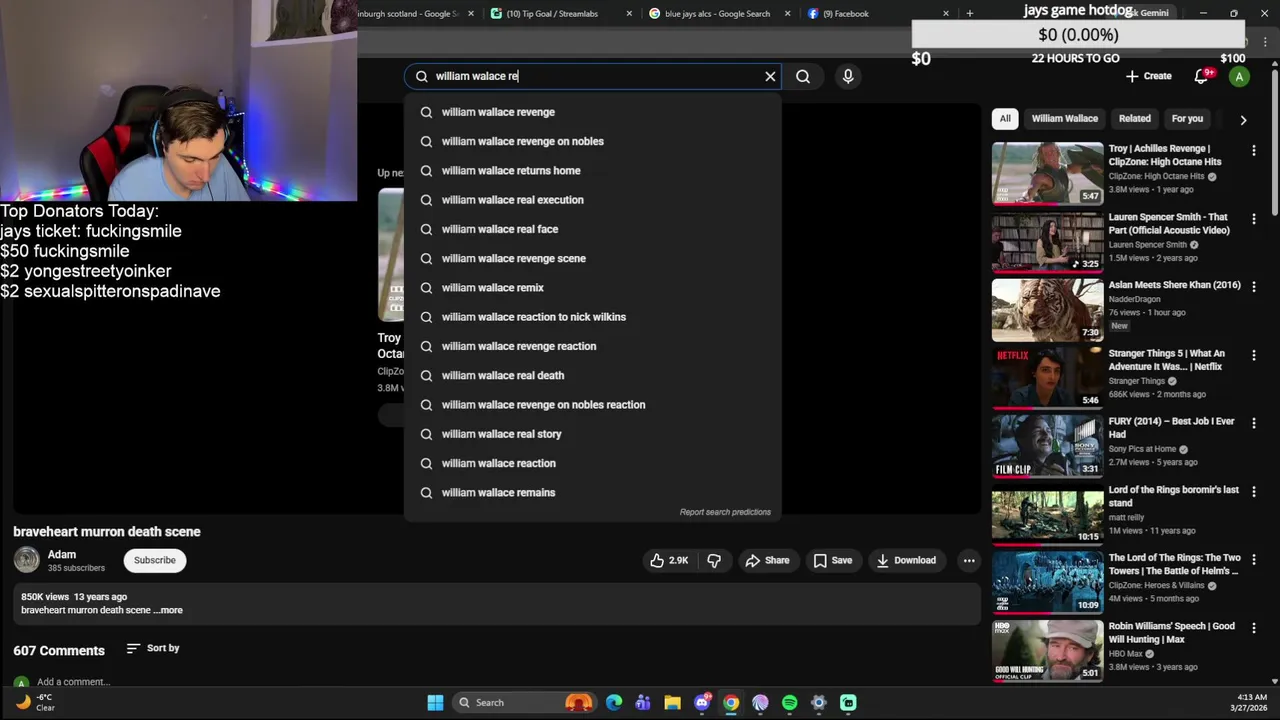Open options for Lauren Spencer Smith video
Image resolution: width=1280 pixels, height=720 pixels.
(1253, 218)
